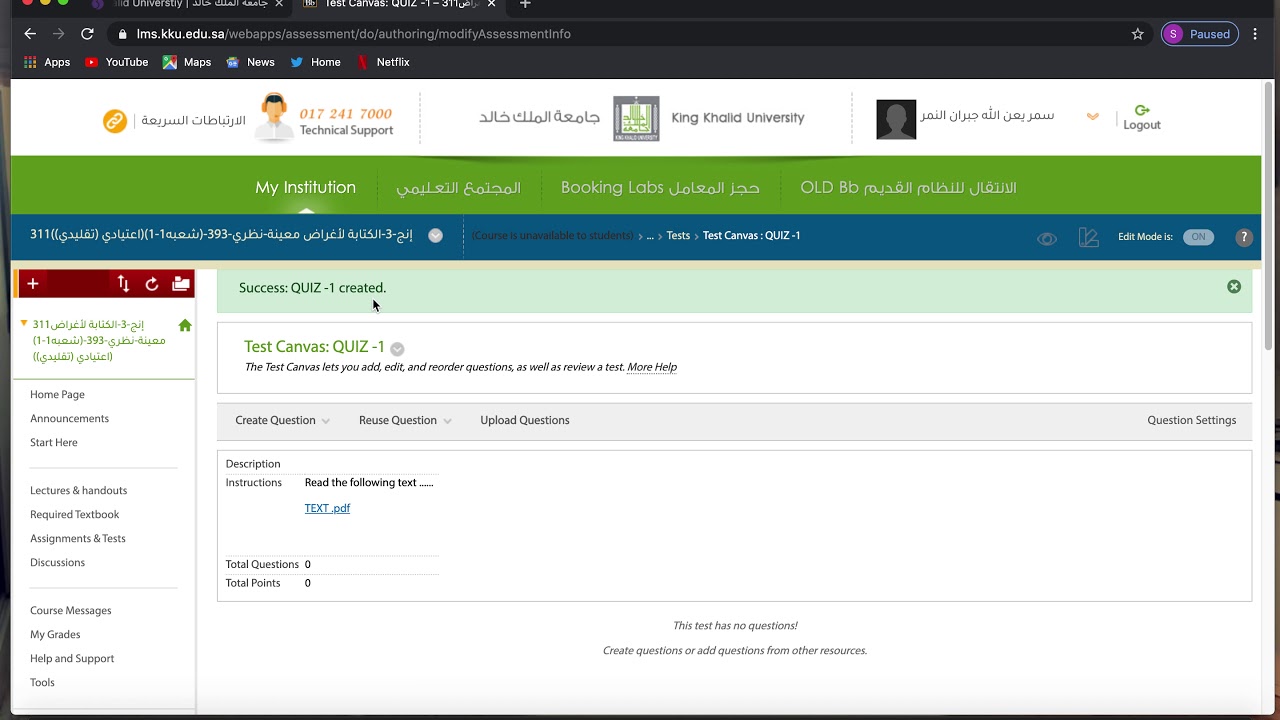Bookmark this page with the star icon

pyautogui.click(x=1137, y=34)
